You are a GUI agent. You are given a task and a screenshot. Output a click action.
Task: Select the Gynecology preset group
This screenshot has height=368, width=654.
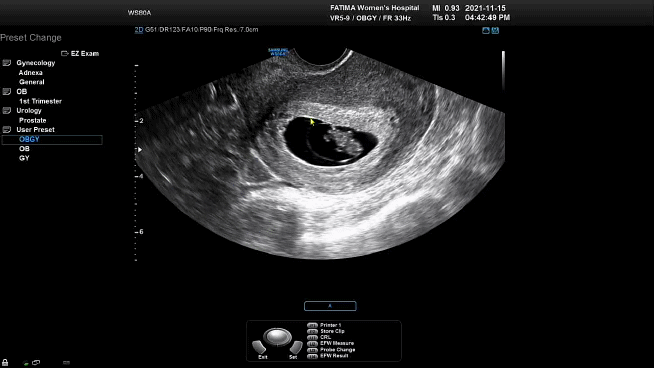click(x=36, y=63)
